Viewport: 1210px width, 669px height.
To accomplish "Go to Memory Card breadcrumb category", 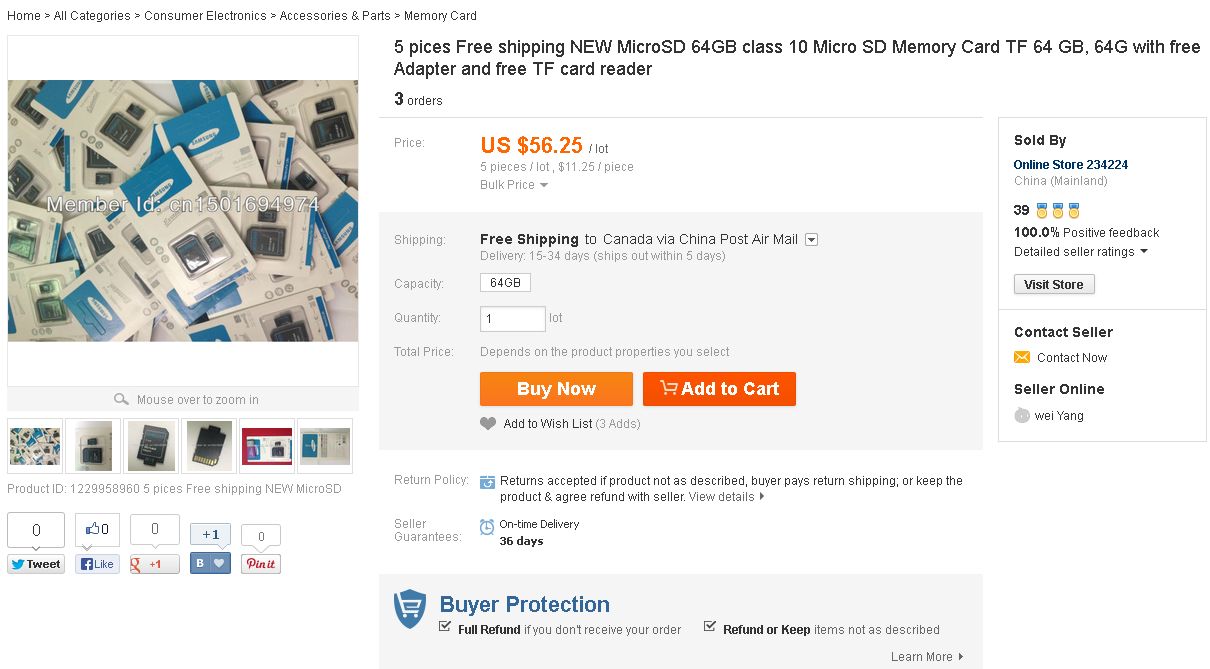I will click(x=440, y=16).
